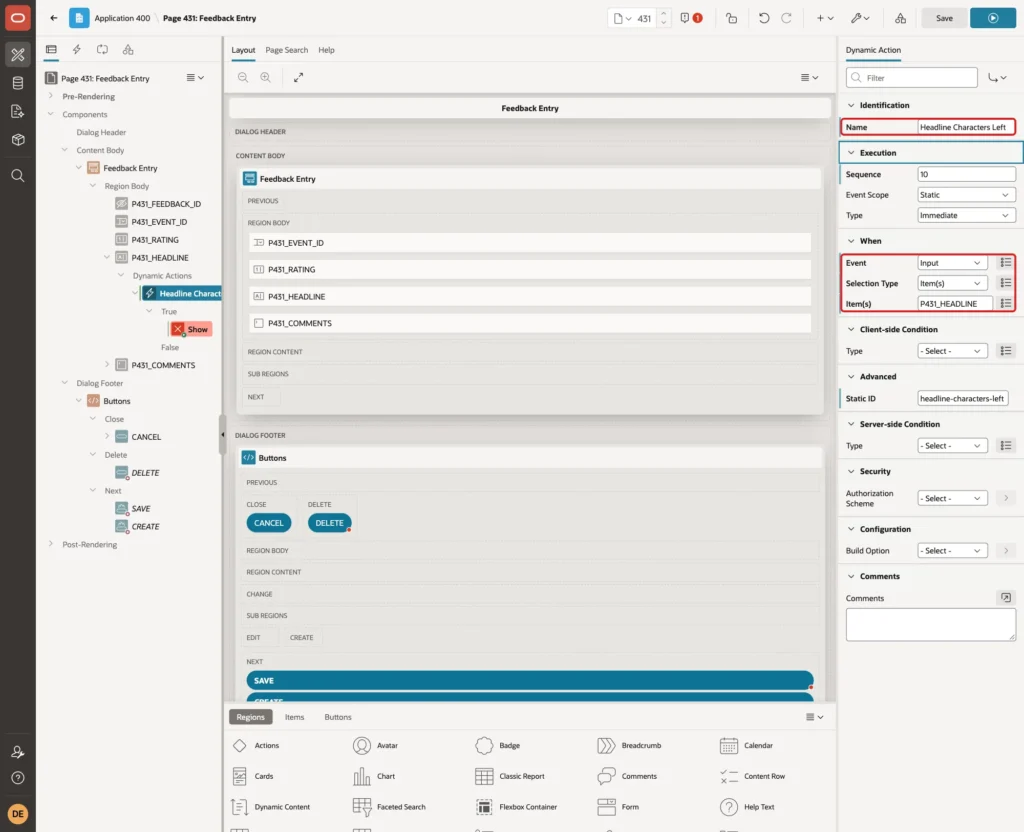Image resolution: width=1024 pixels, height=832 pixels.
Task: Switch to Processing tab icon
Action: (x=103, y=50)
